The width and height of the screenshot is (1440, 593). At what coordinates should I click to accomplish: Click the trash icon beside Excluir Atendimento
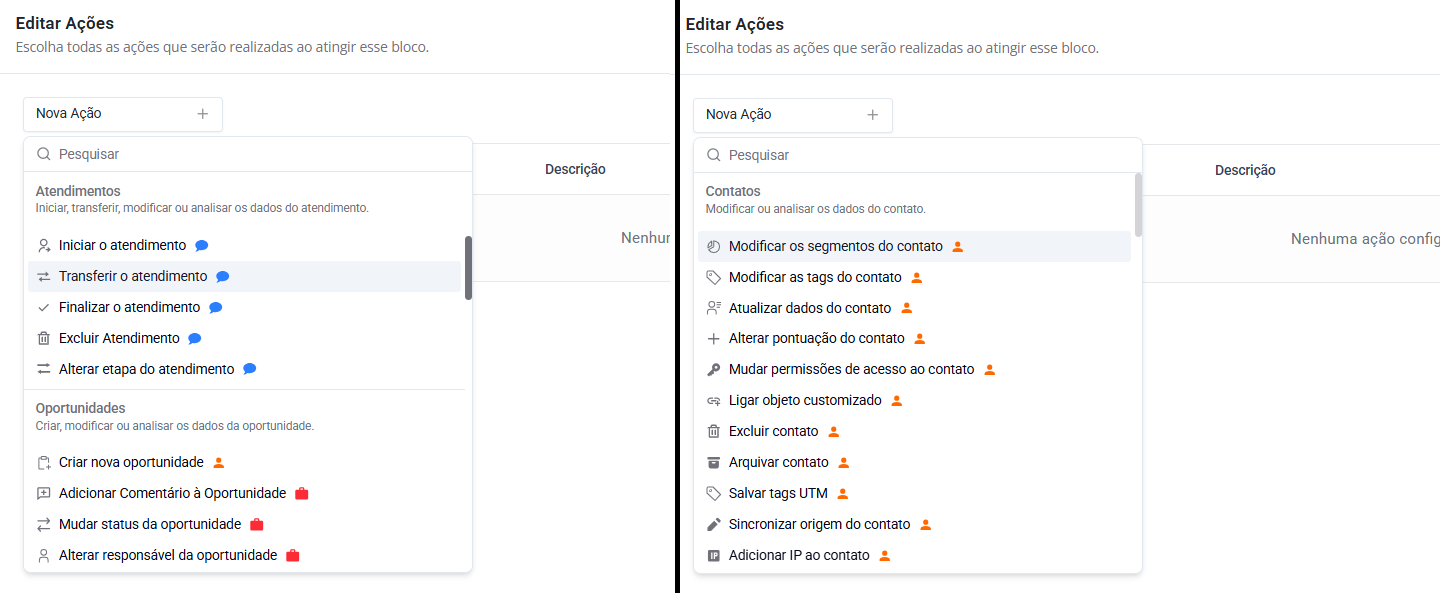click(43, 338)
